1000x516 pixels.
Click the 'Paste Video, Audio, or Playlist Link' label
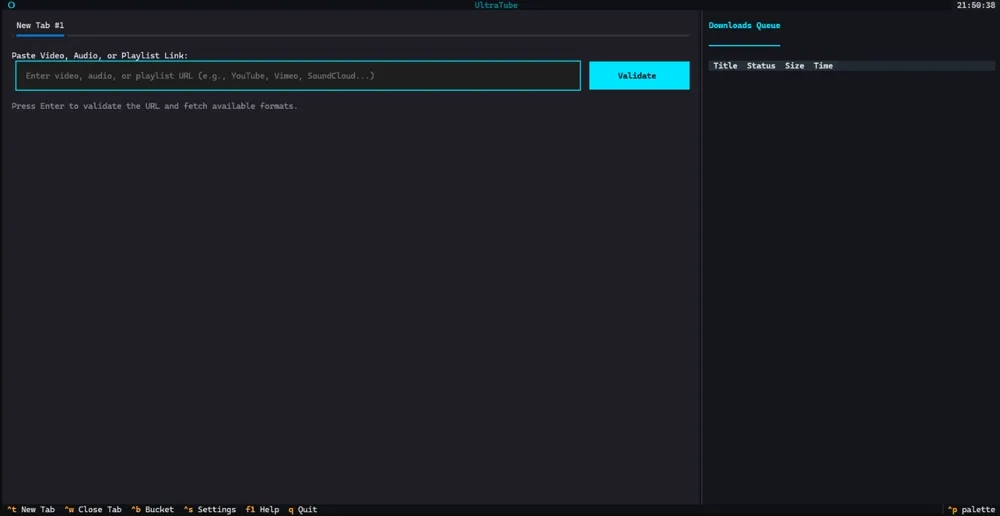[x=99, y=55]
